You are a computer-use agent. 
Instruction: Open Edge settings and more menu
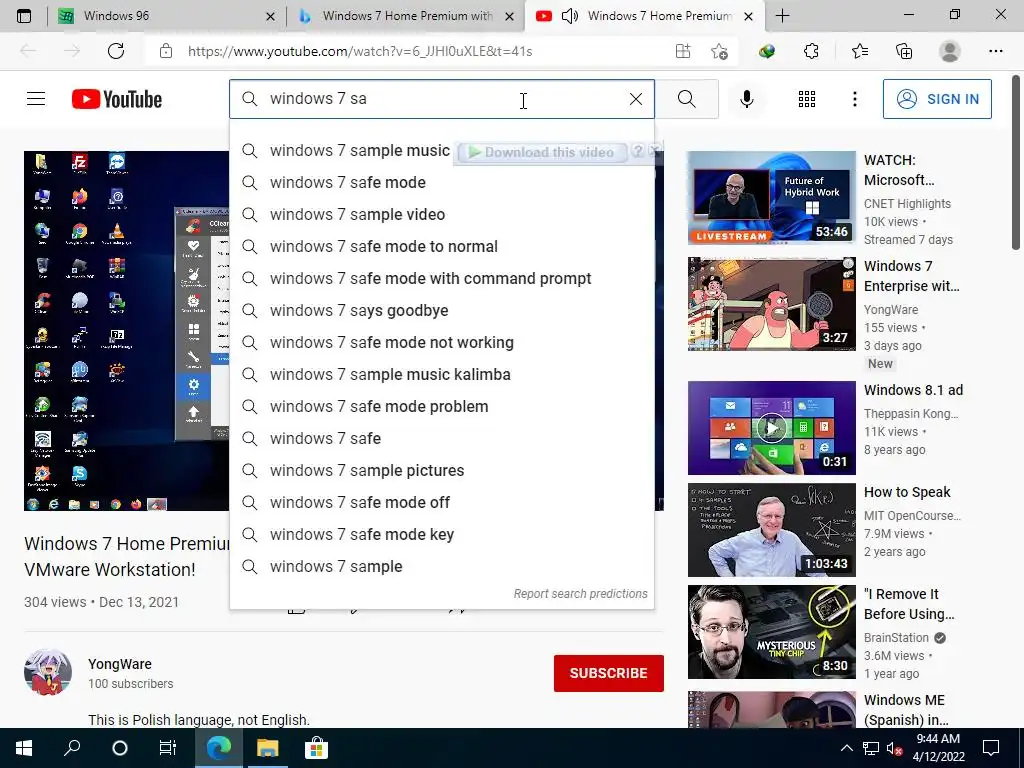(995, 51)
